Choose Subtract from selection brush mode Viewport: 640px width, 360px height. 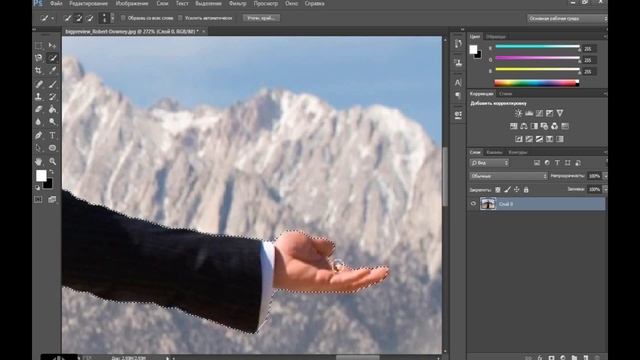[x=90, y=18]
